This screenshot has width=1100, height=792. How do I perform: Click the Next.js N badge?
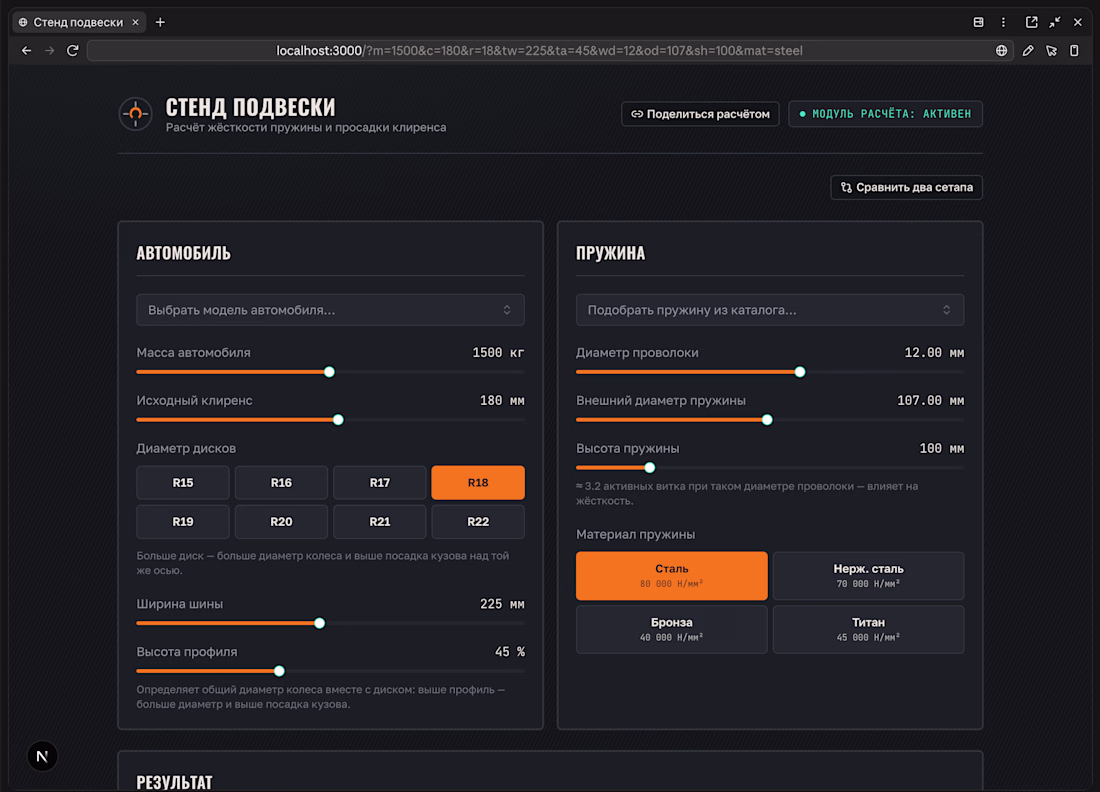[42, 756]
